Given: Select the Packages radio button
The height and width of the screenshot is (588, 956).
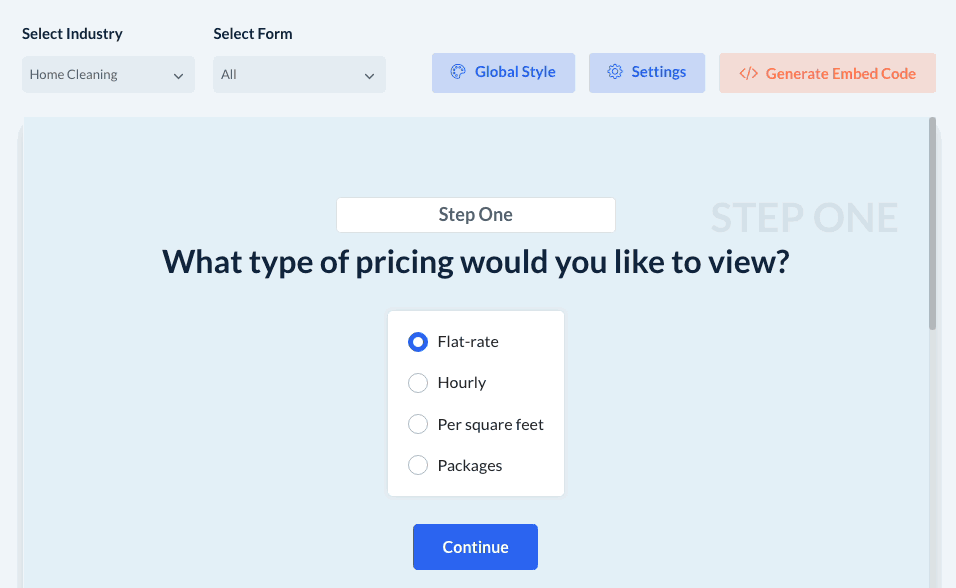Looking at the screenshot, I should click(418, 466).
